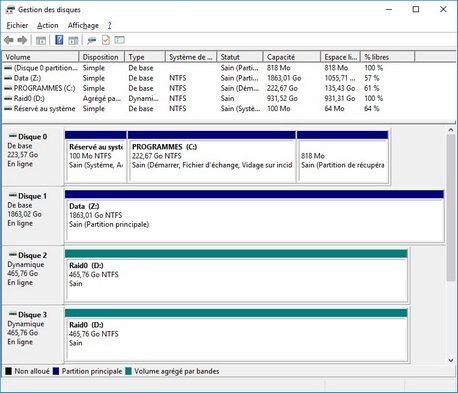Click the Gestion des disques title bar icon
458x393 pixels.
pyautogui.click(x=10, y=10)
